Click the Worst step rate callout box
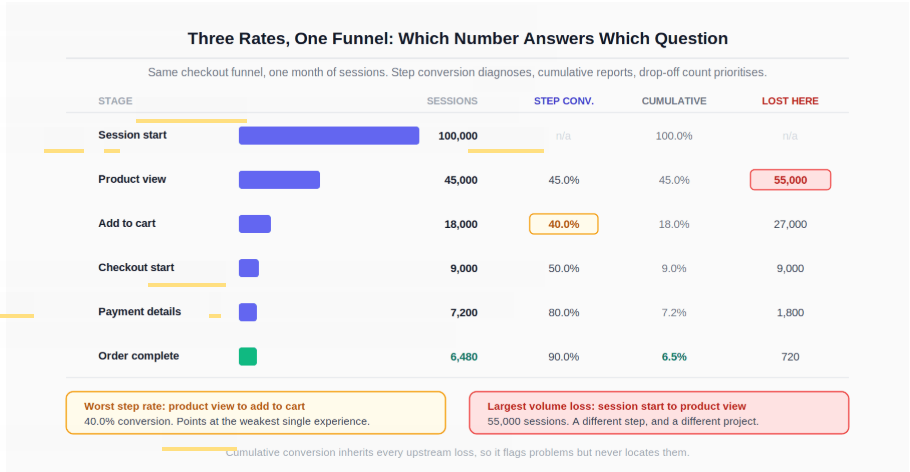910x472 pixels. pos(256,413)
